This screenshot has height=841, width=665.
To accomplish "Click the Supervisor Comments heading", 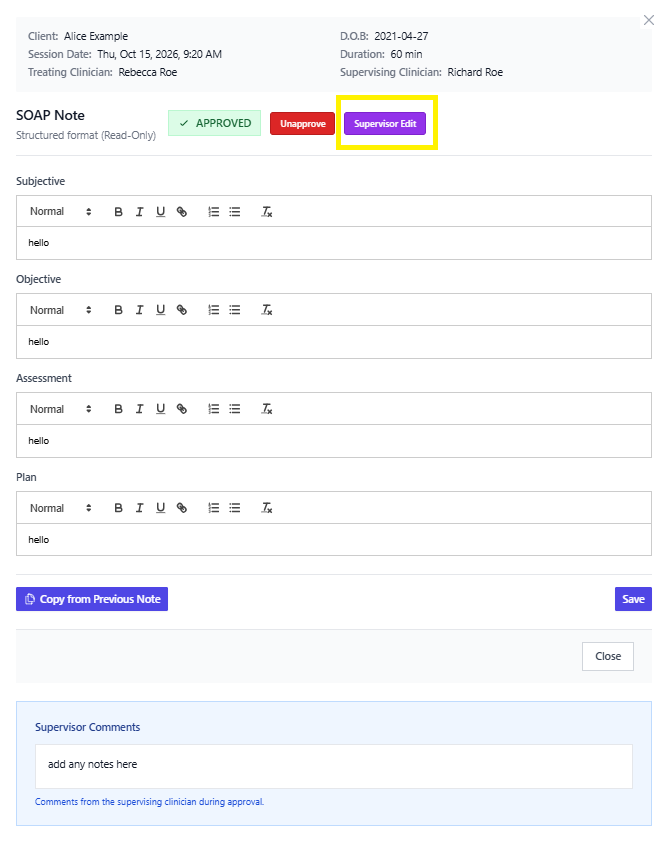I will coord(87,727).
